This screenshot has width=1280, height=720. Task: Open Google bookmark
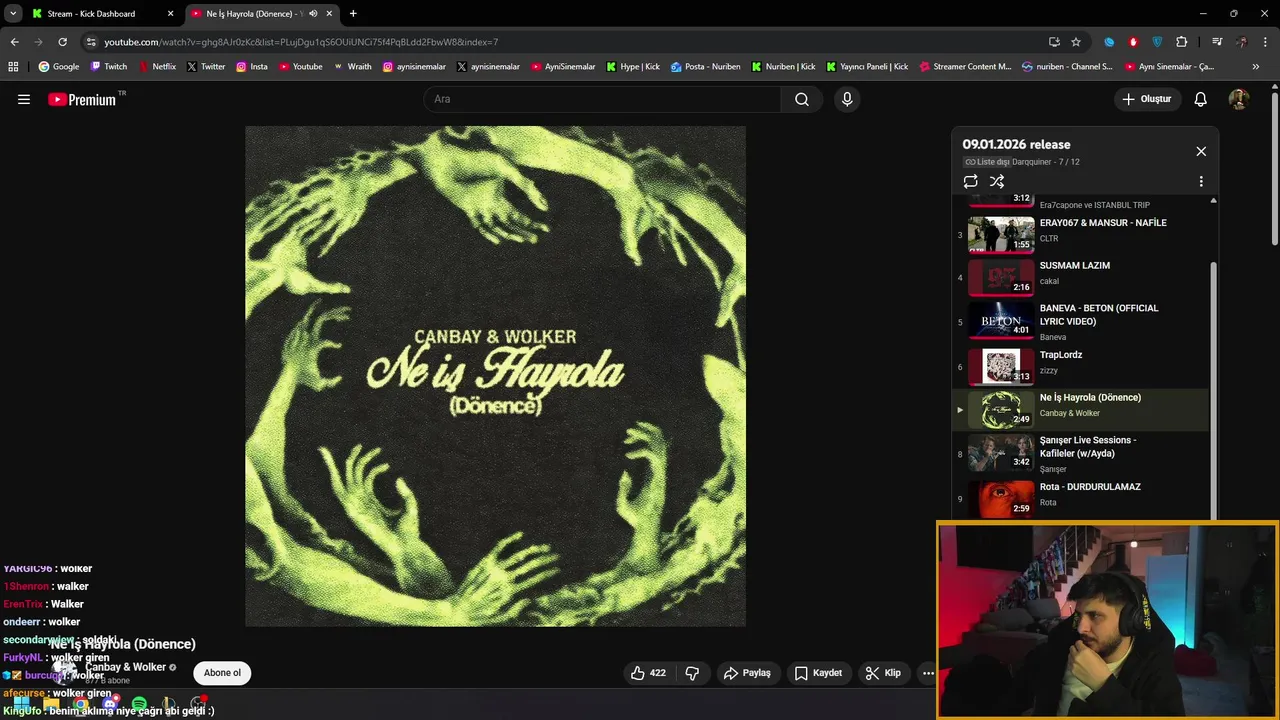pos(58,67)
